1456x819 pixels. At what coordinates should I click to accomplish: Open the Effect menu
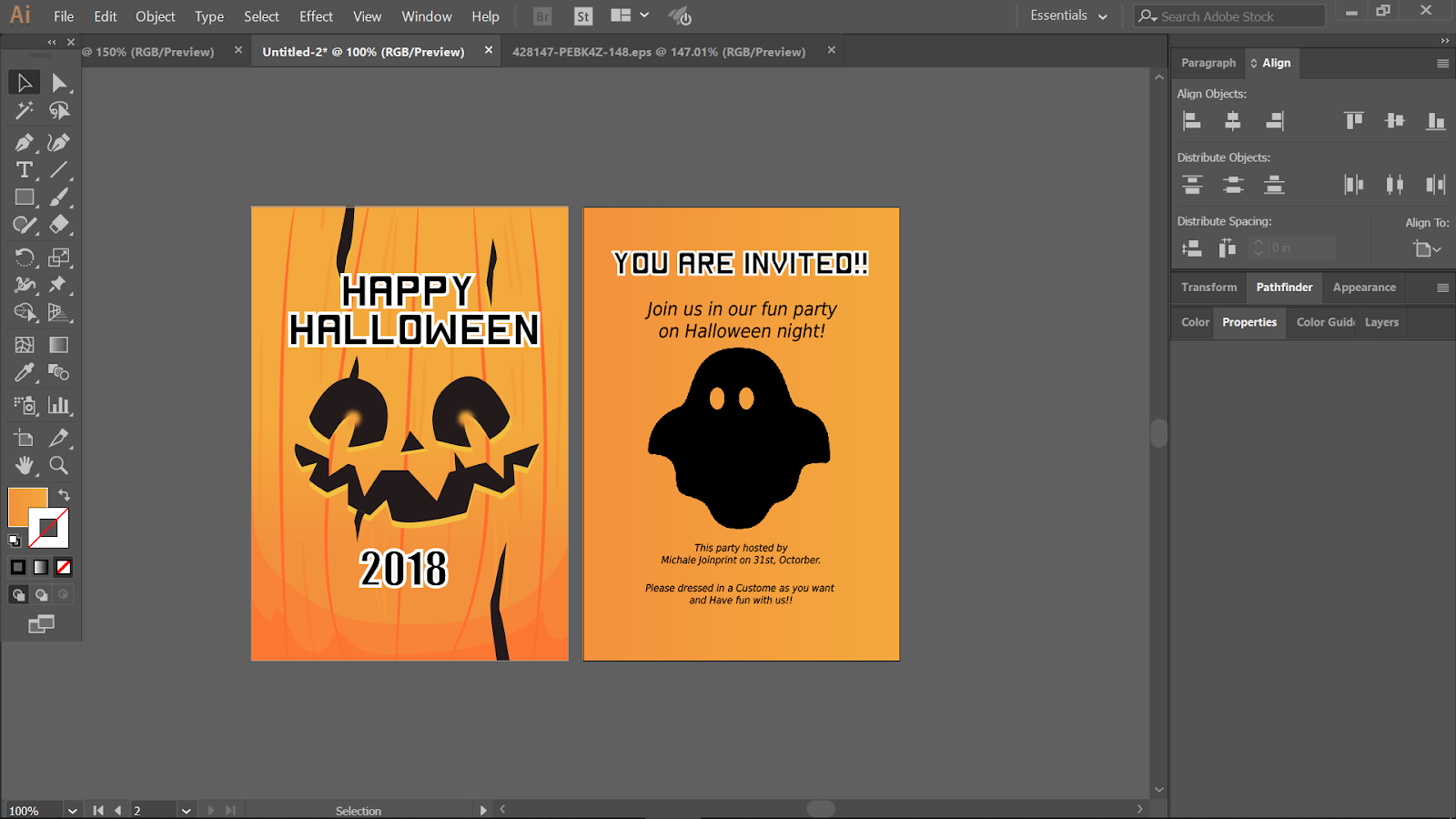[316, 16]
